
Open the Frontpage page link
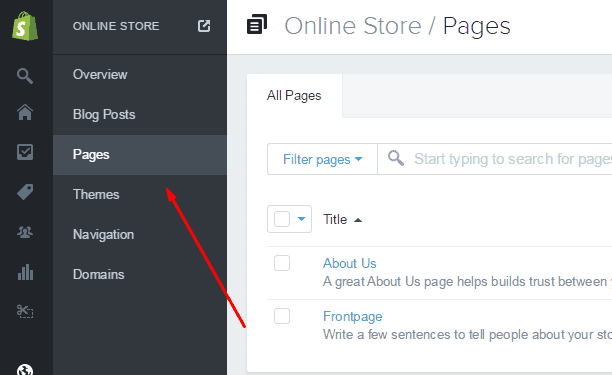click(352, 316)
